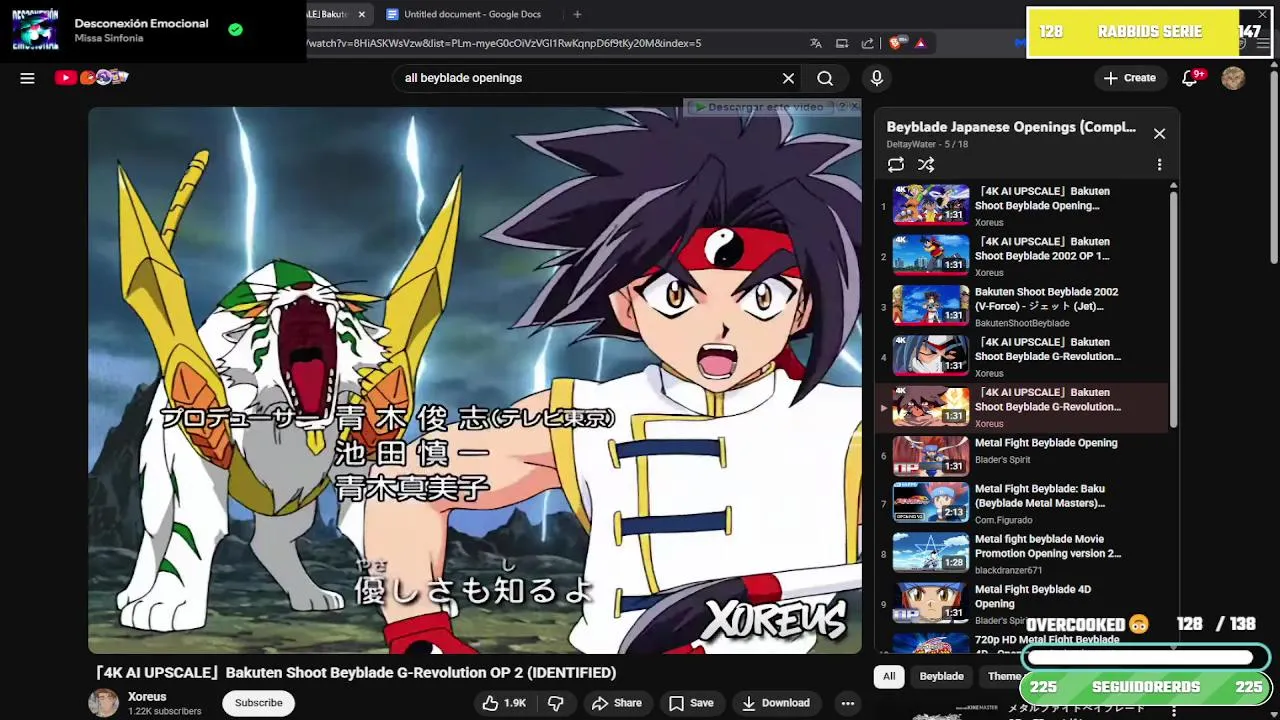
Task: Share the video
Action: tap(617, 703)
